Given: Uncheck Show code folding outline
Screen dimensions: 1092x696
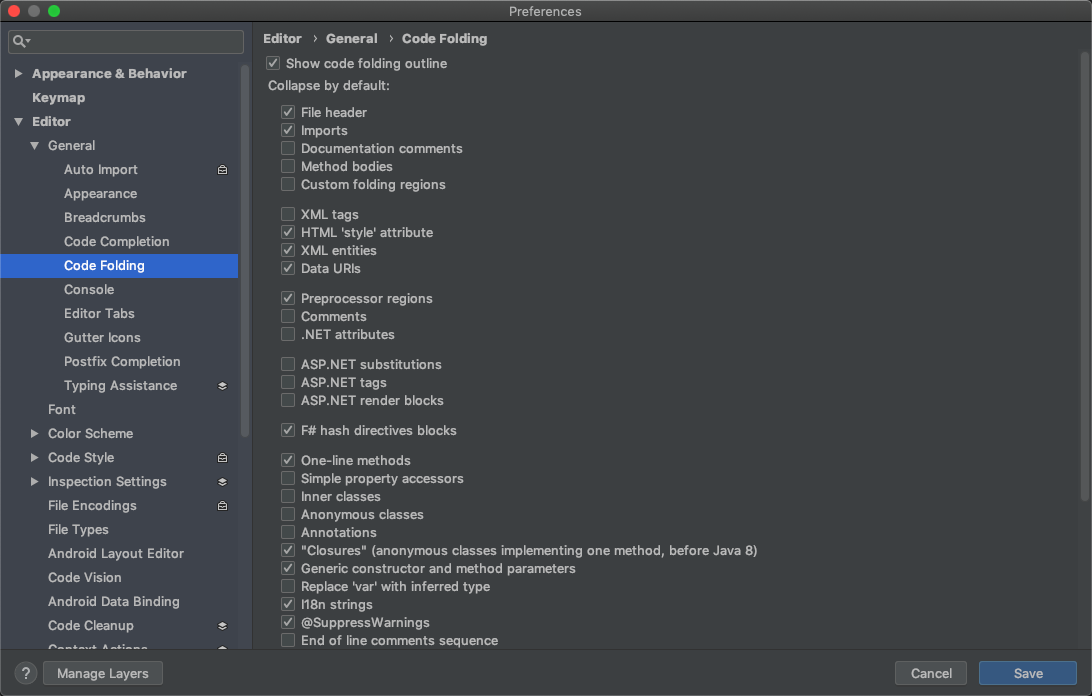Looking at the screenshot, I should [x=273, y=63].
